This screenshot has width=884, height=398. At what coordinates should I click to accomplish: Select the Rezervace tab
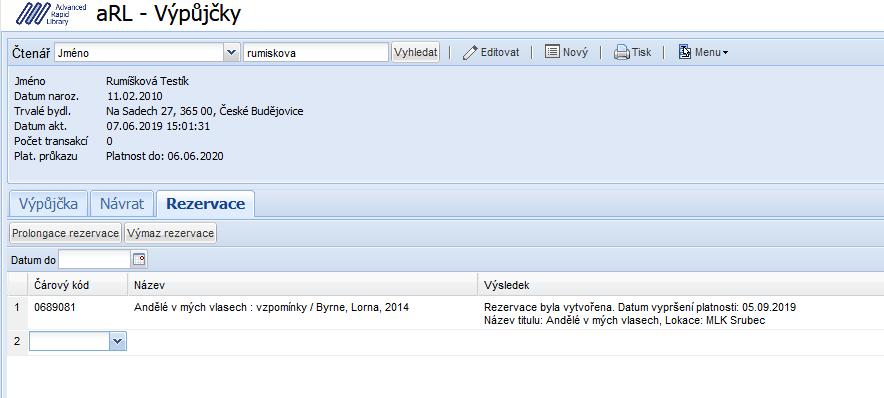point(206,204)
